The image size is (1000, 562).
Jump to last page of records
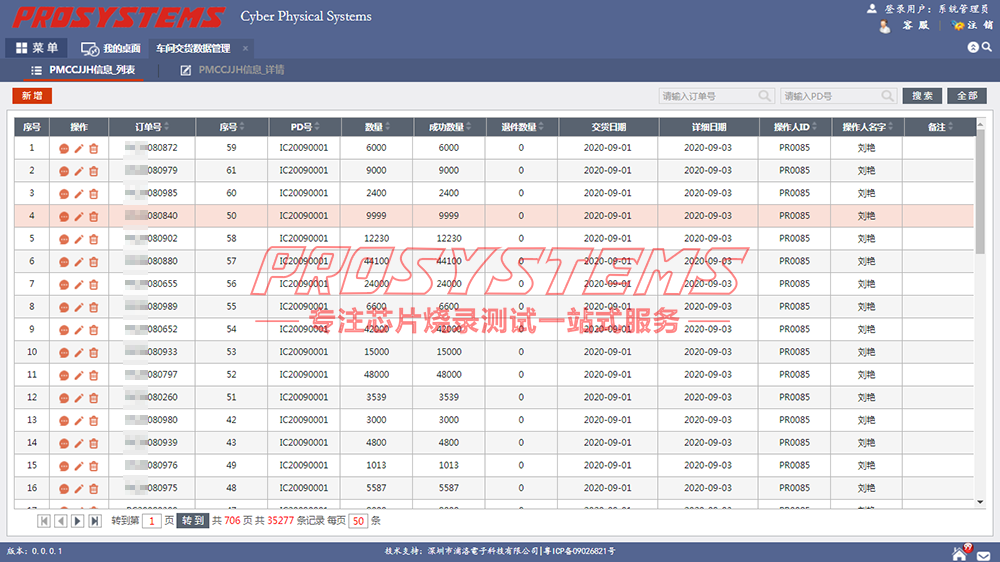pyautogui.click(x=94, y=521)
